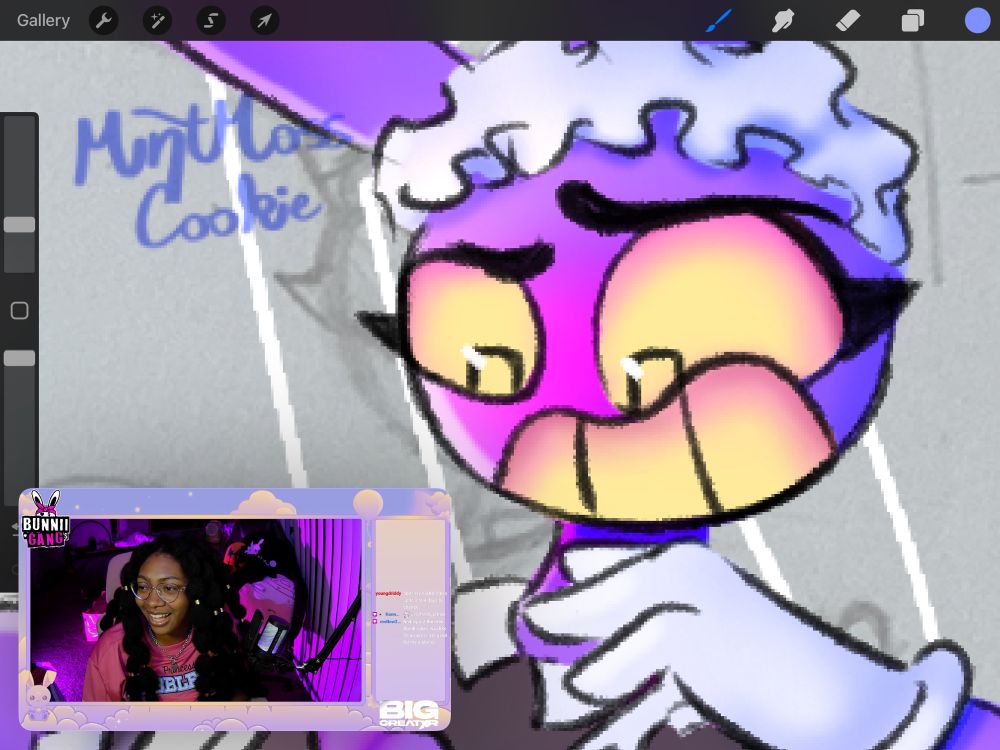Click the webcam video in stream overlay

(196, 610)
